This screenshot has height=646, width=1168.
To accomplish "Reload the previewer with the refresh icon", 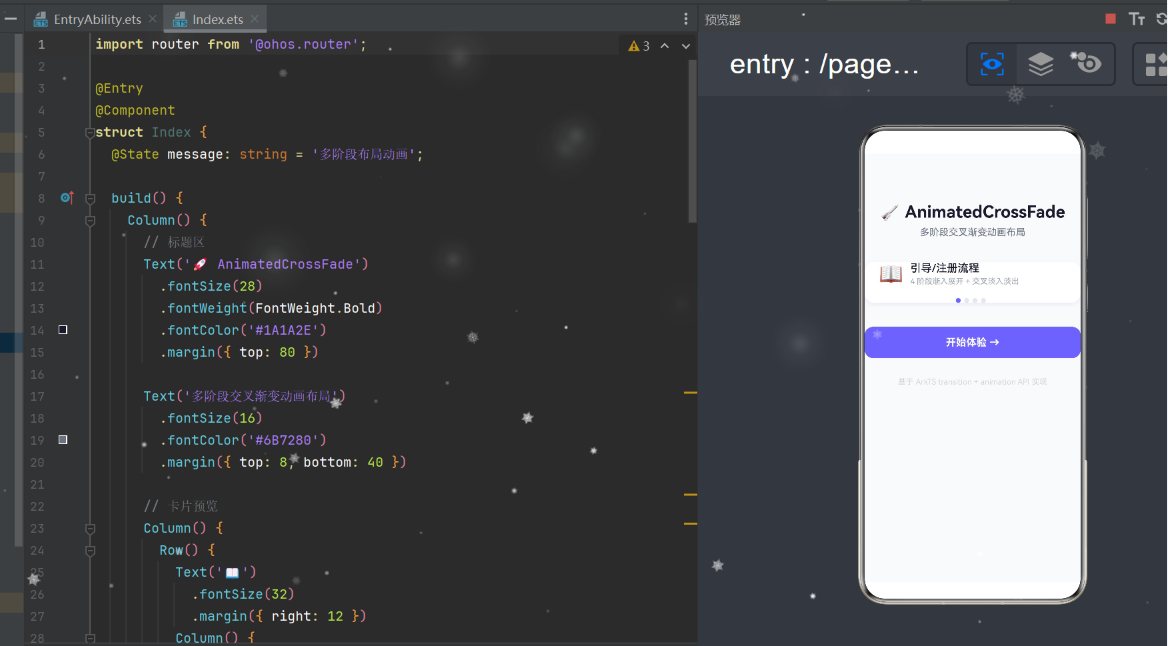I will point(1162,19).
